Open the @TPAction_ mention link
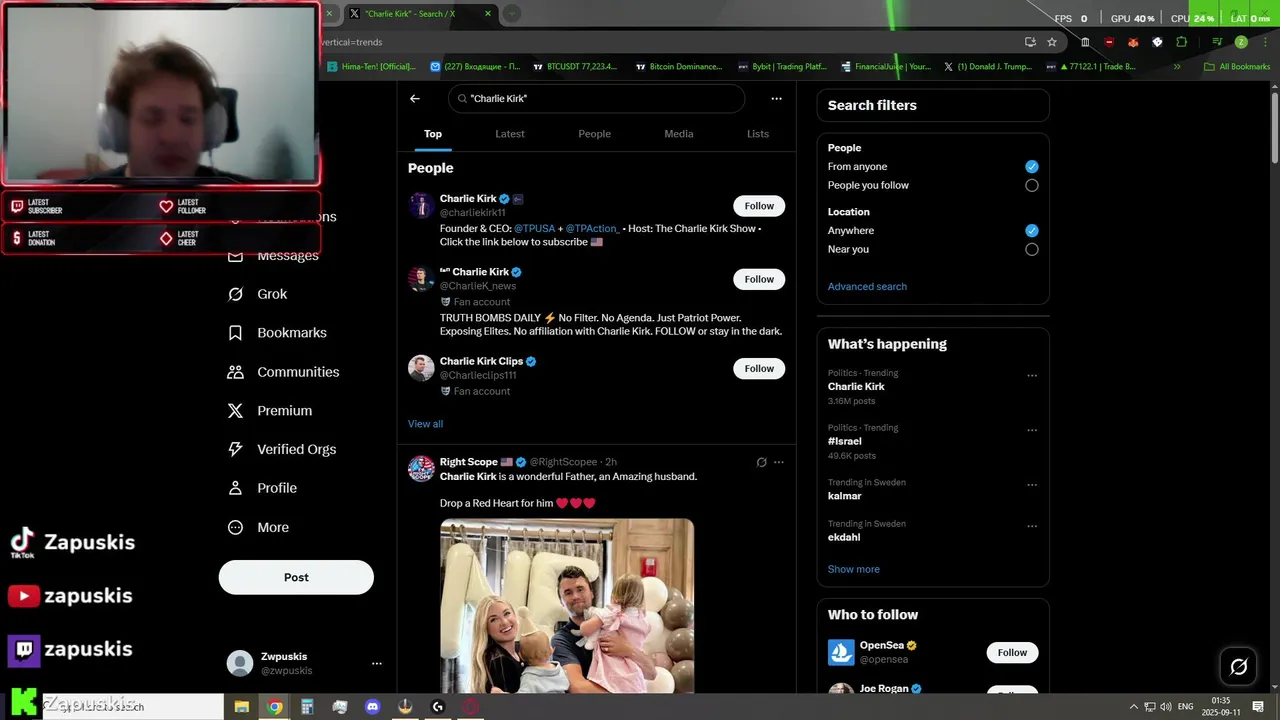The image size is (1280, 720). 593,229
